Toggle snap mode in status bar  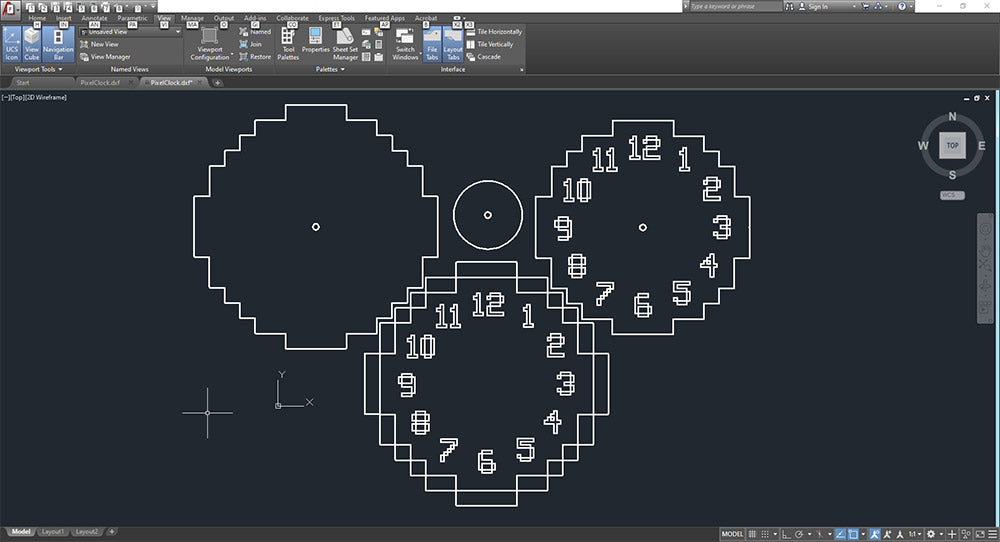click(x=765, y=534)
